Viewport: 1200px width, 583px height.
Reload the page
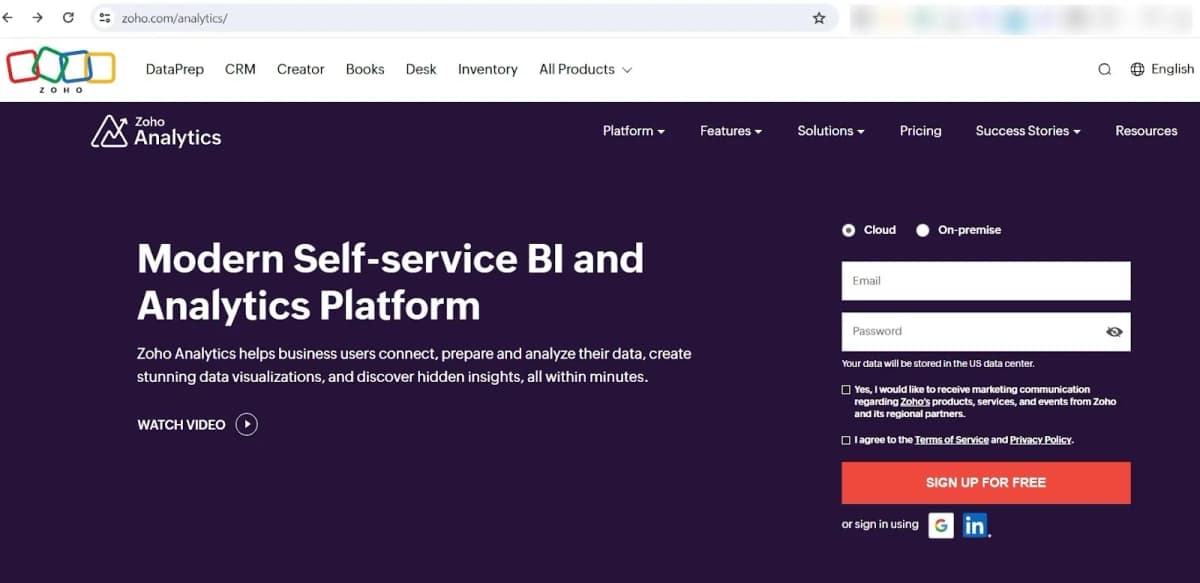point(68,18)
